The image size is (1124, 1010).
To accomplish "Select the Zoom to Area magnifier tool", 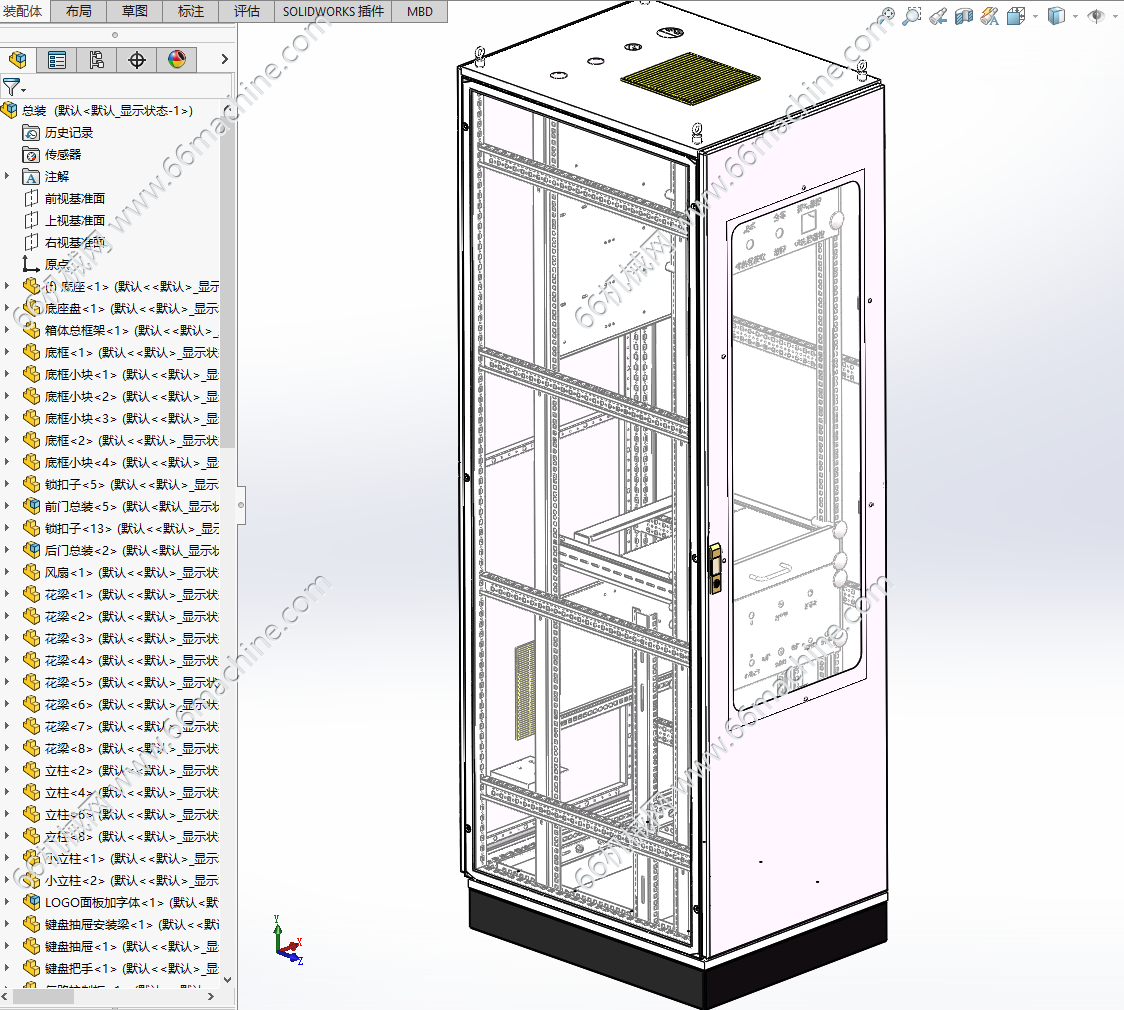I will point(912,16).
